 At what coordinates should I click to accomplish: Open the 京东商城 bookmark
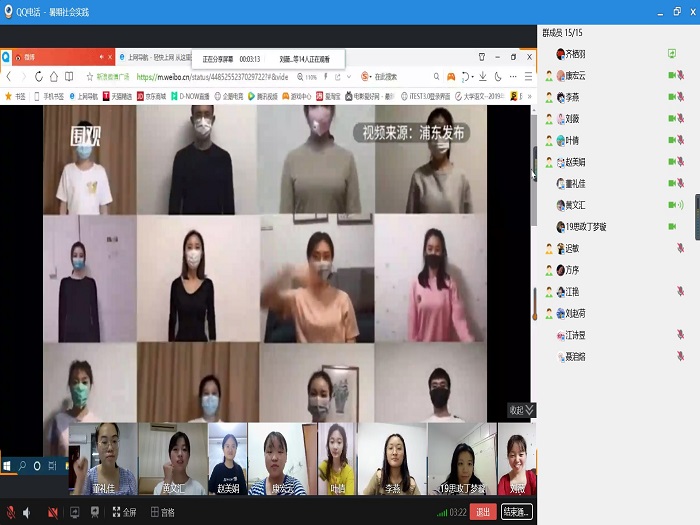(x=151, y=96)
